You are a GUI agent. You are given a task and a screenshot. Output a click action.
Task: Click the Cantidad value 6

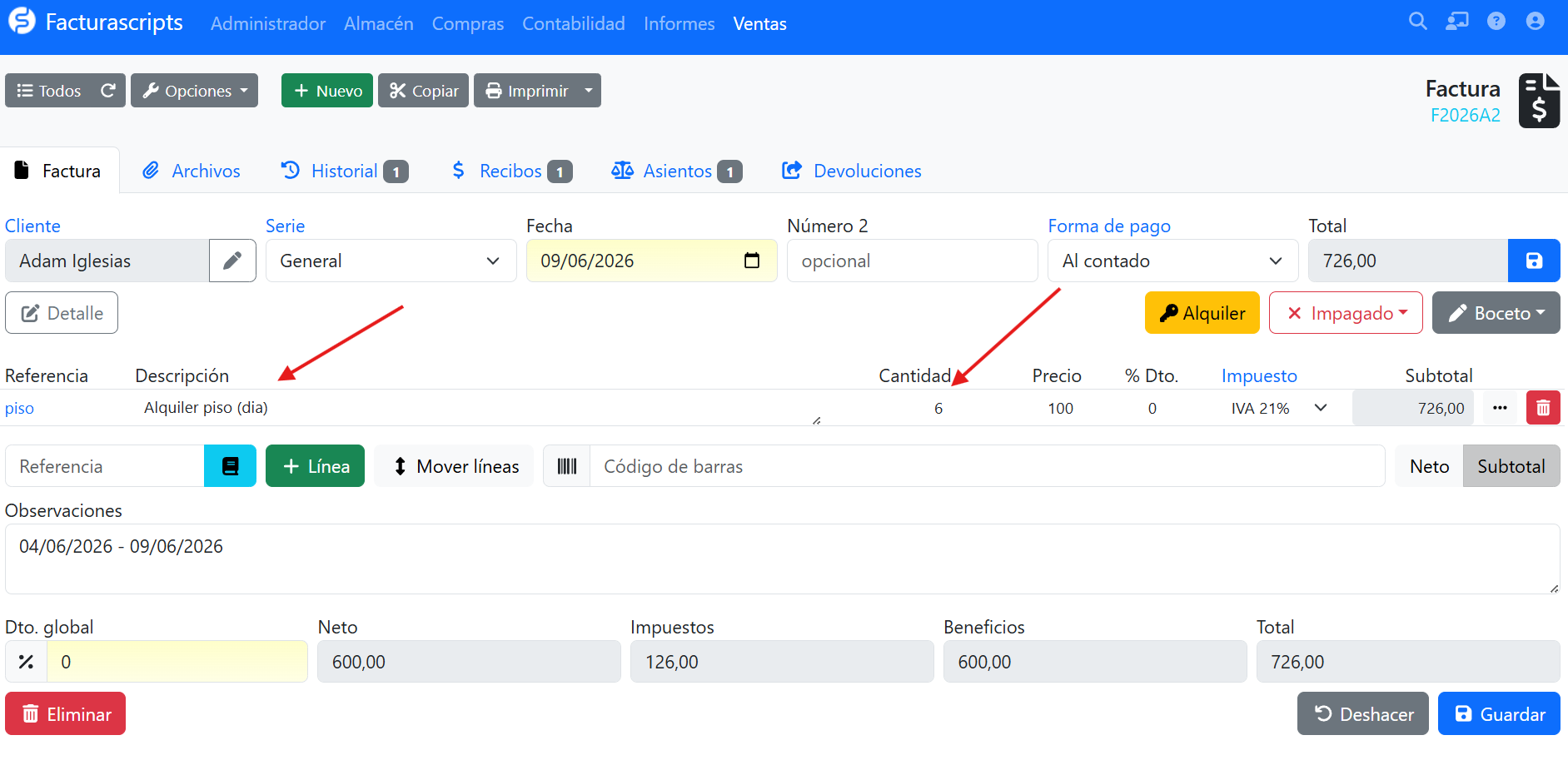pos(938,408)
